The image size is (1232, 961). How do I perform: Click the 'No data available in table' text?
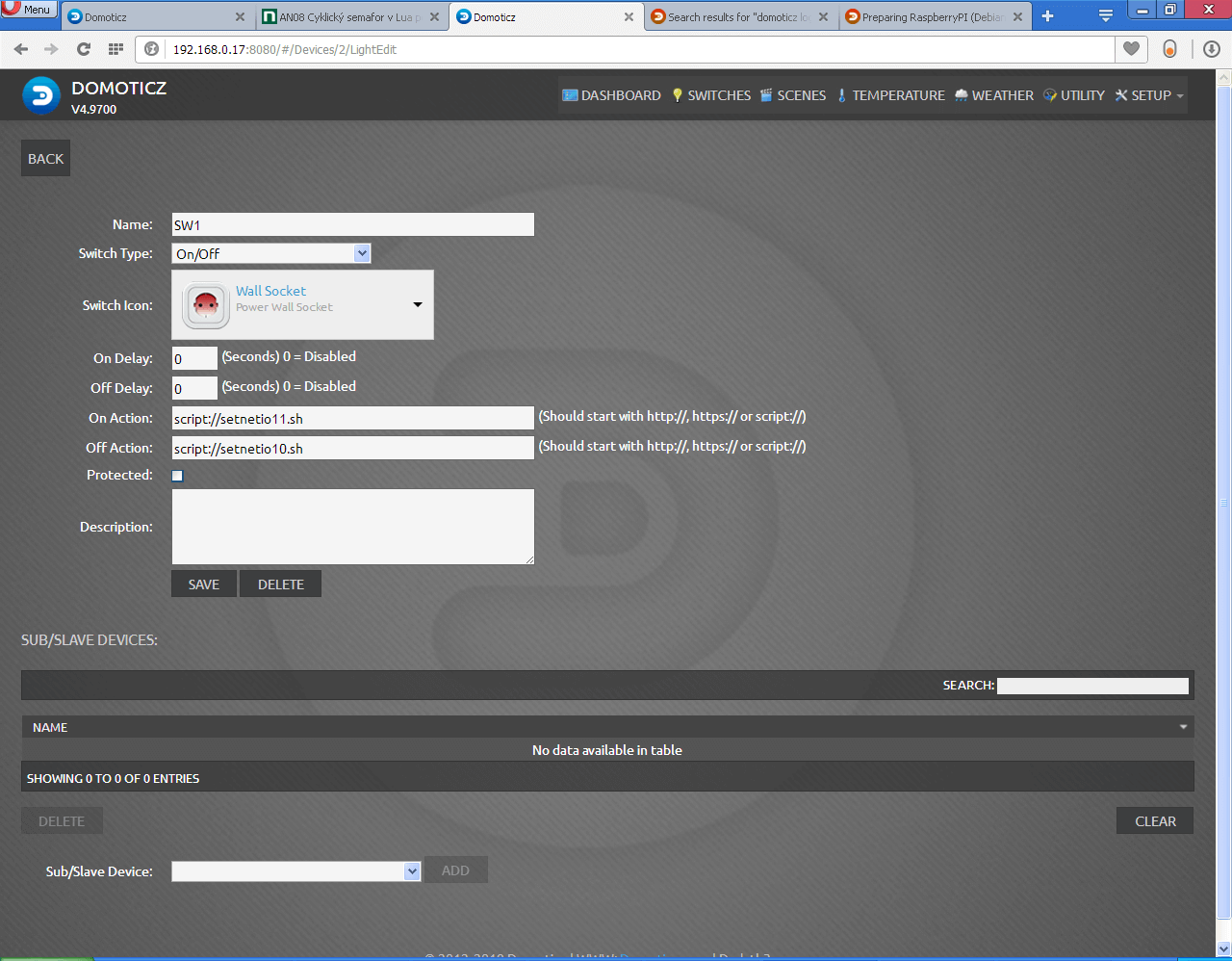point(607,750)
